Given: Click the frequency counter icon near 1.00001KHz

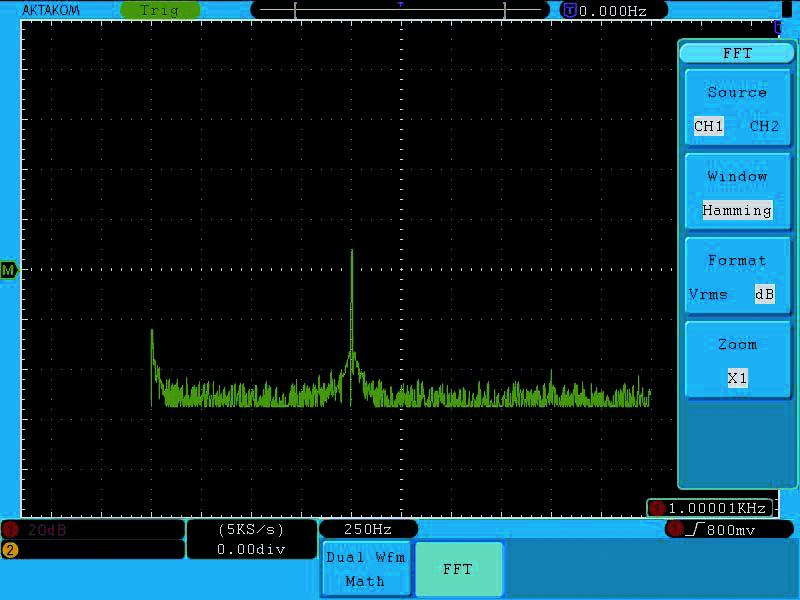Looking at the screenshot, I should [657, 508].
